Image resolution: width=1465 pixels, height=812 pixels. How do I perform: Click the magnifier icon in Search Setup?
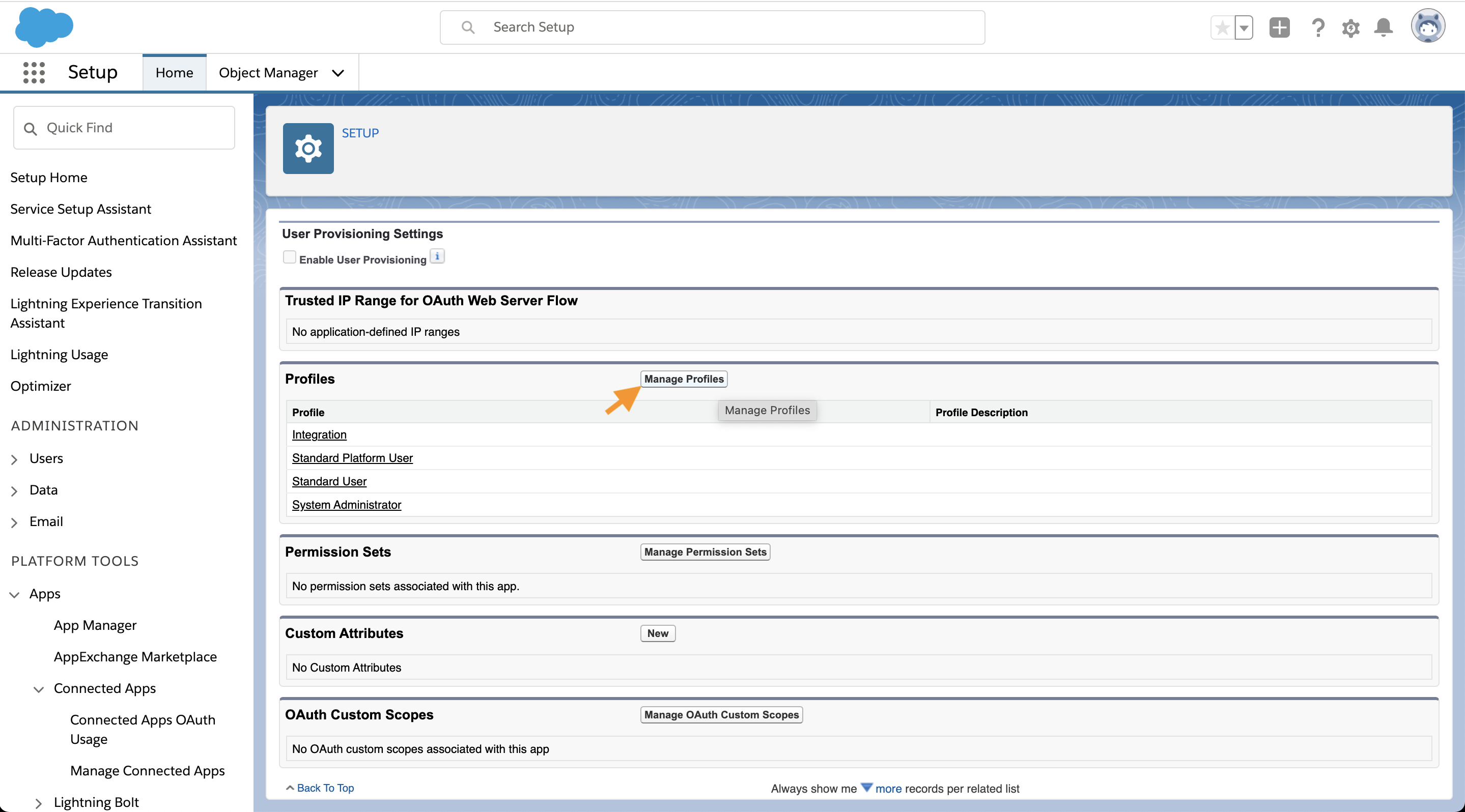pyautogui.click(x=467, y=27)
